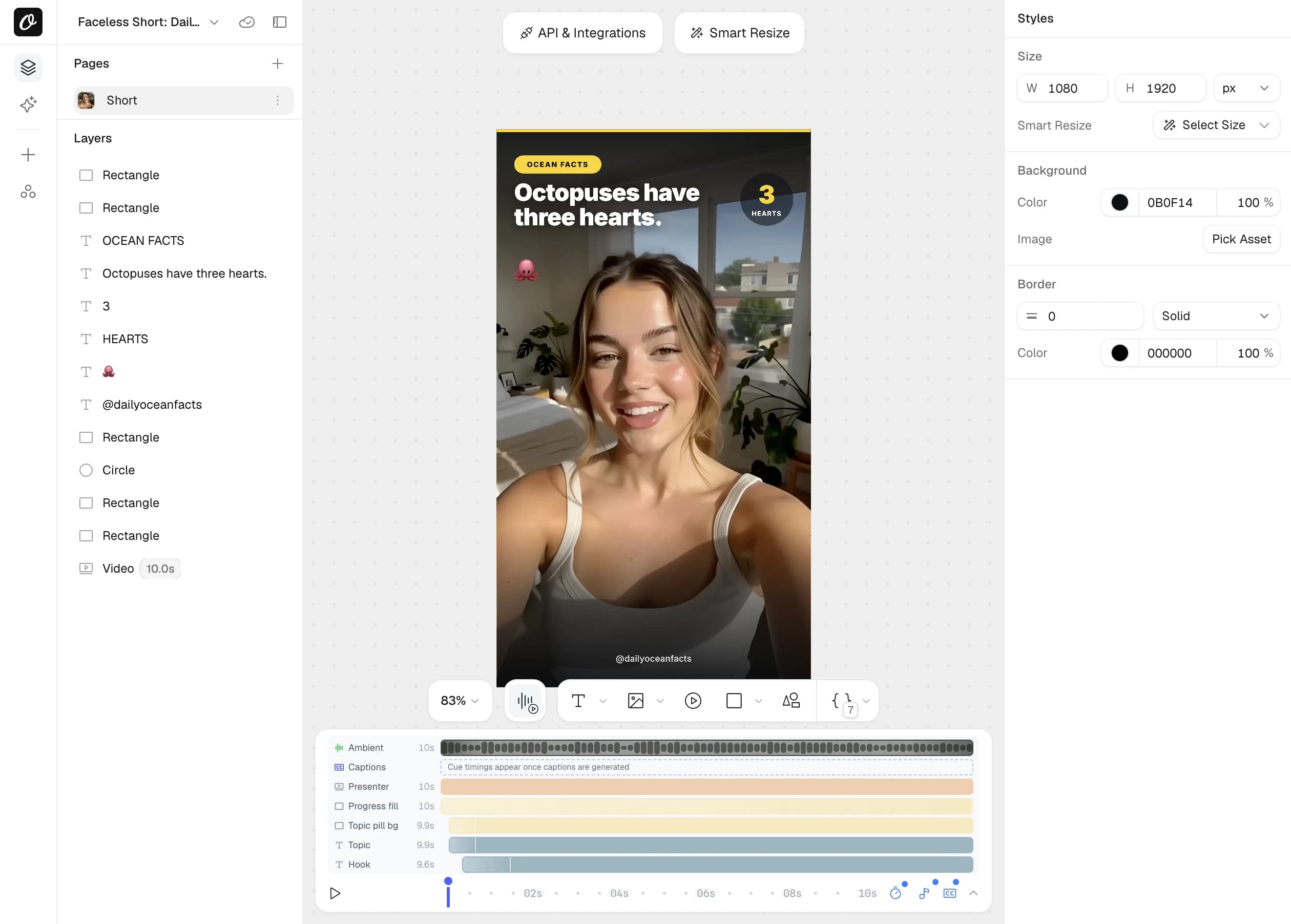Open the variables braces tool
Viewport: 1291px width, 924px height.
(843, 700)
